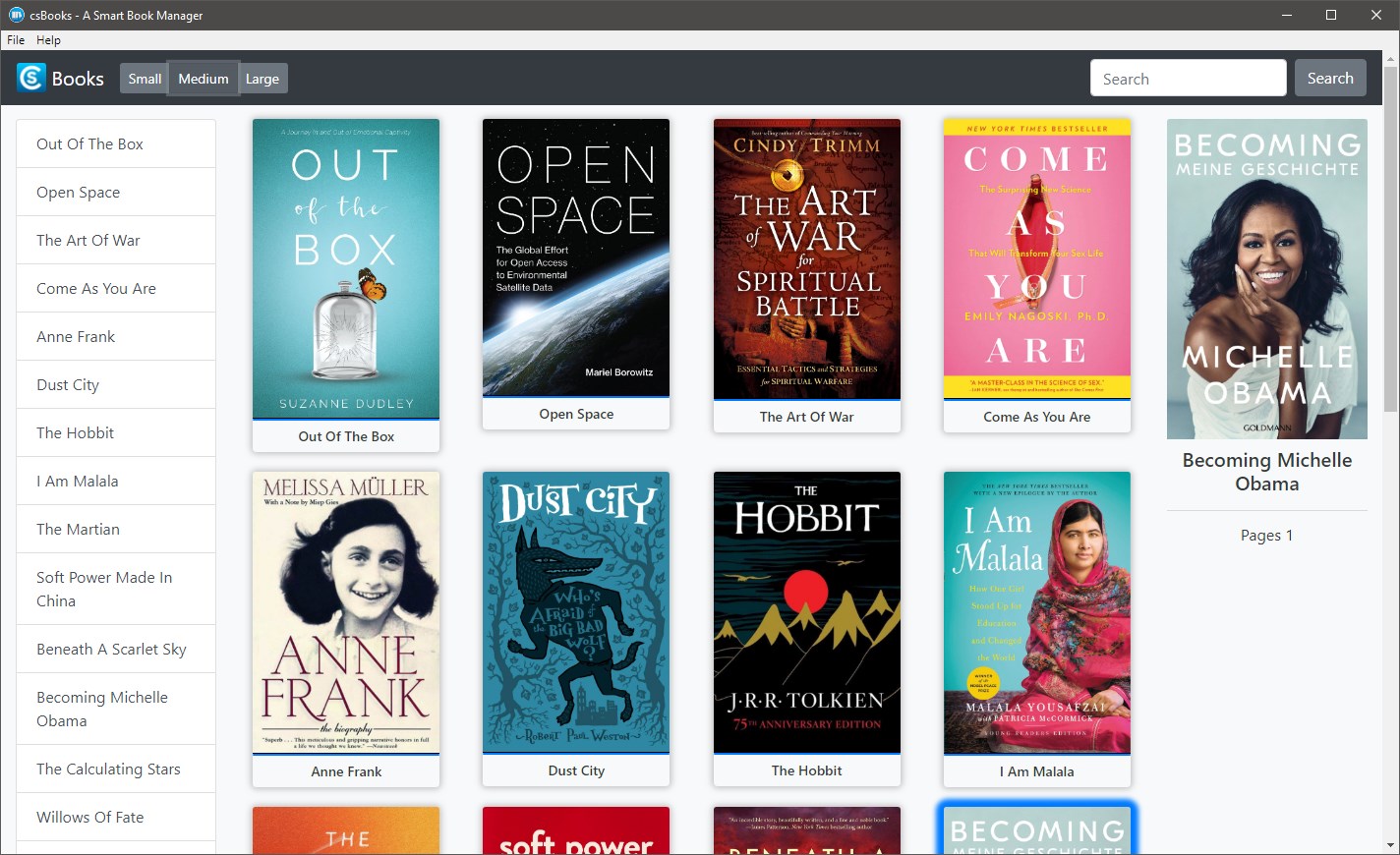This screenshot has width=1400, height=855.
Task: Click the Open Space caption under cover
Action: pos(576,415)
